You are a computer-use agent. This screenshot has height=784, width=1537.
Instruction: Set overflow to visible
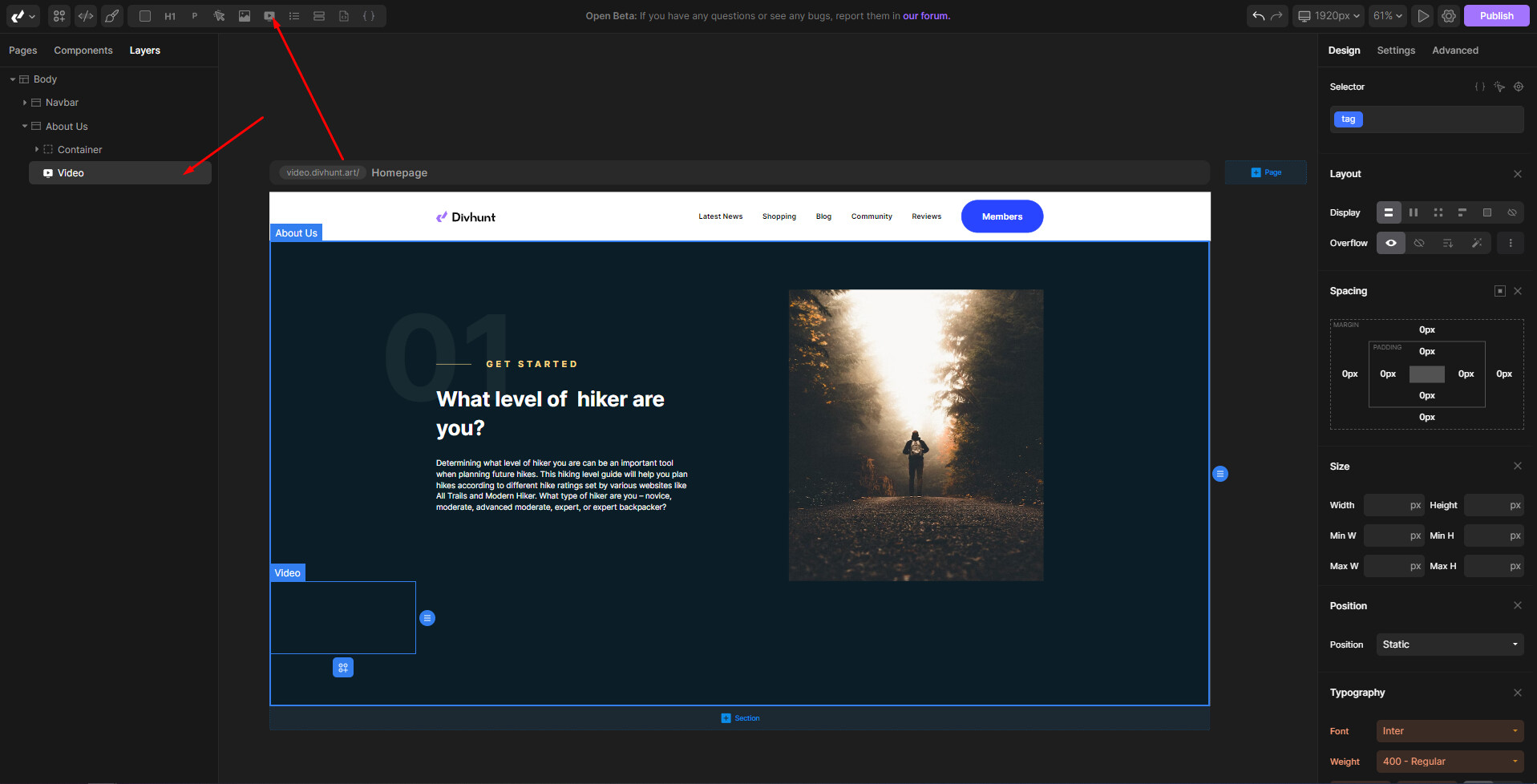click(x=1391, y=243)
